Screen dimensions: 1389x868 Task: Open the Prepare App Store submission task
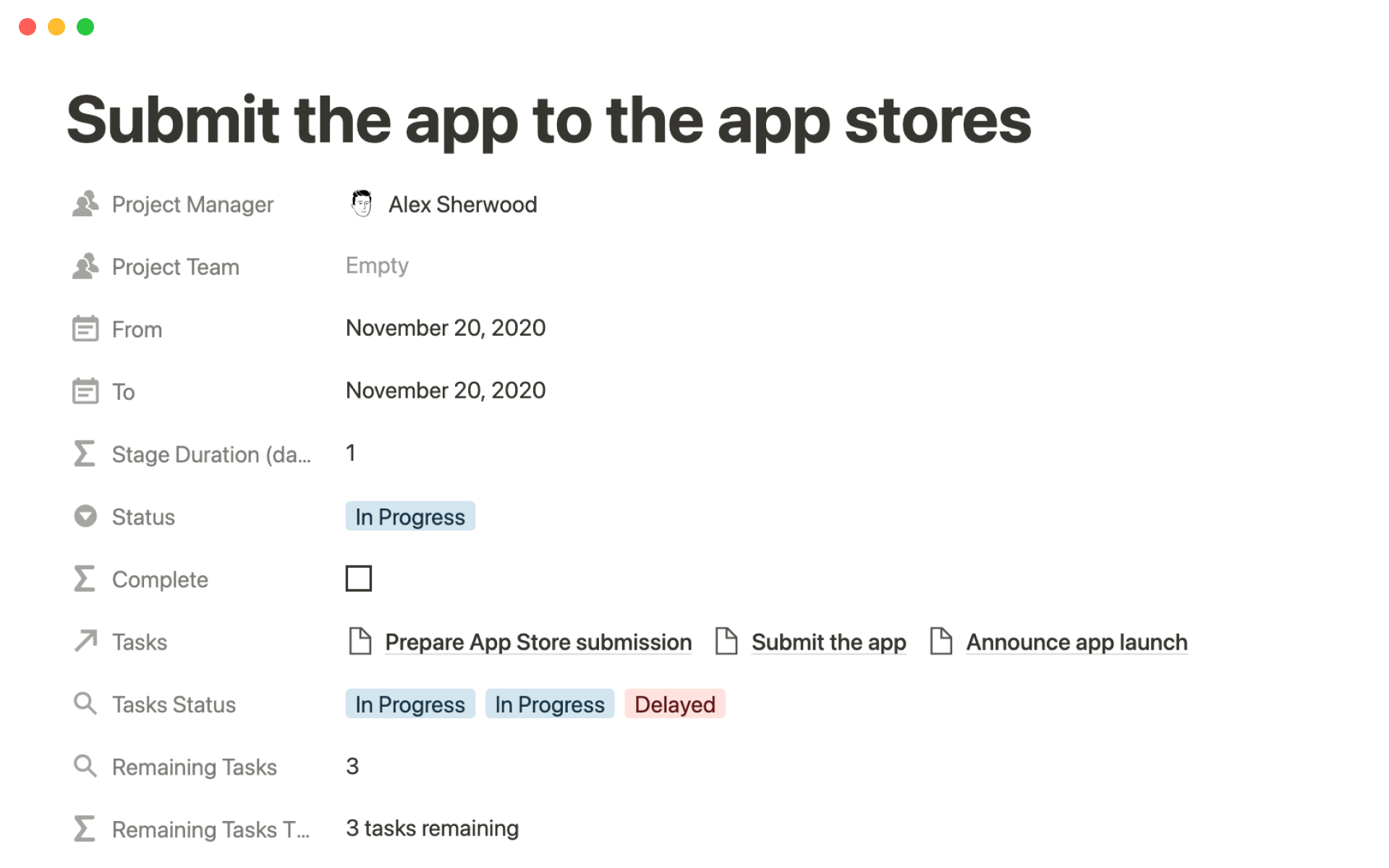[x=538, y=642]
